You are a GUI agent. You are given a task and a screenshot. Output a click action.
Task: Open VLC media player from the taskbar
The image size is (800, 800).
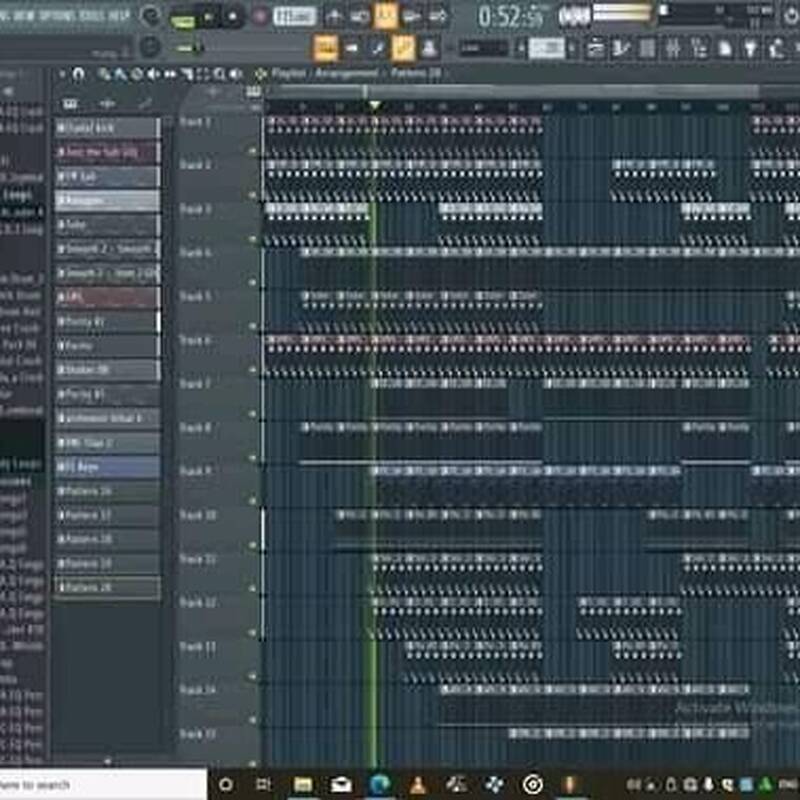click(419, 784)
